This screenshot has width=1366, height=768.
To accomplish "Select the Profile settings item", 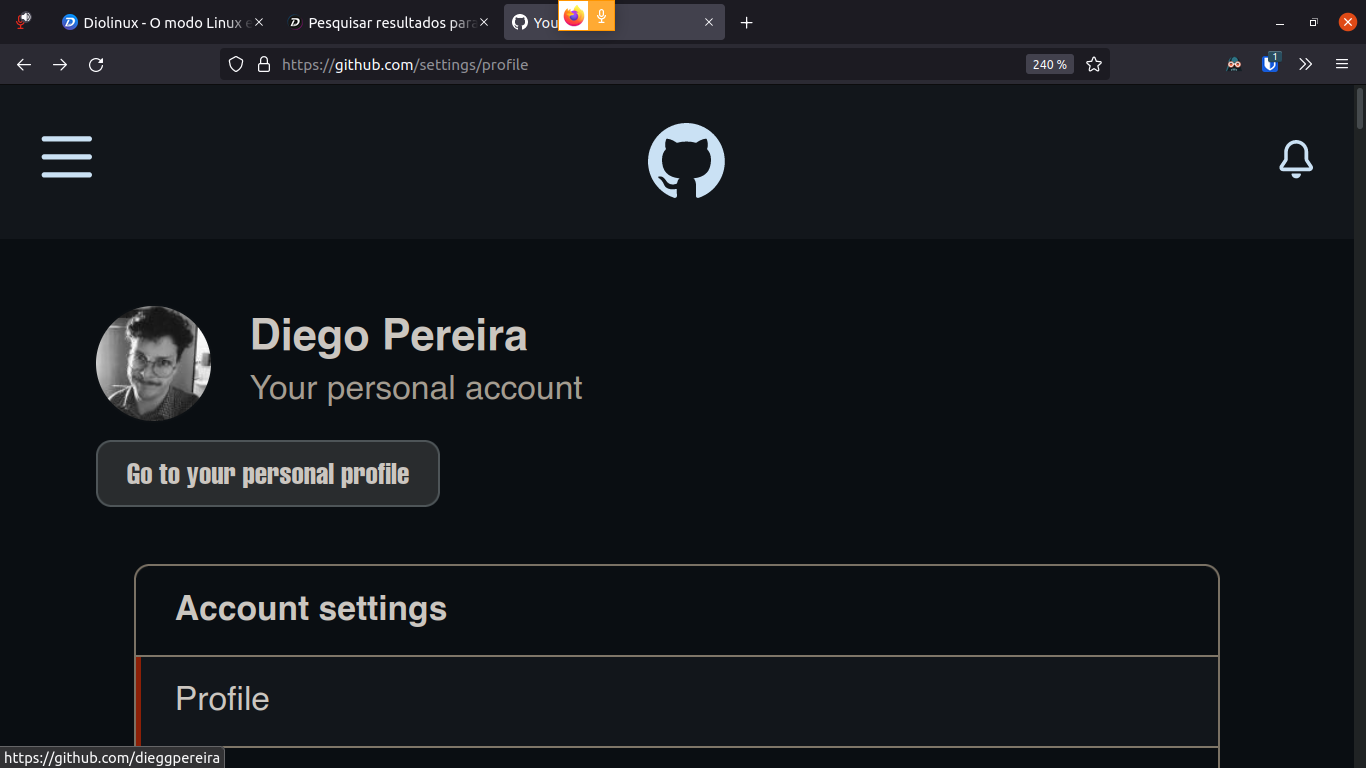I will click(x=677, y=699).
